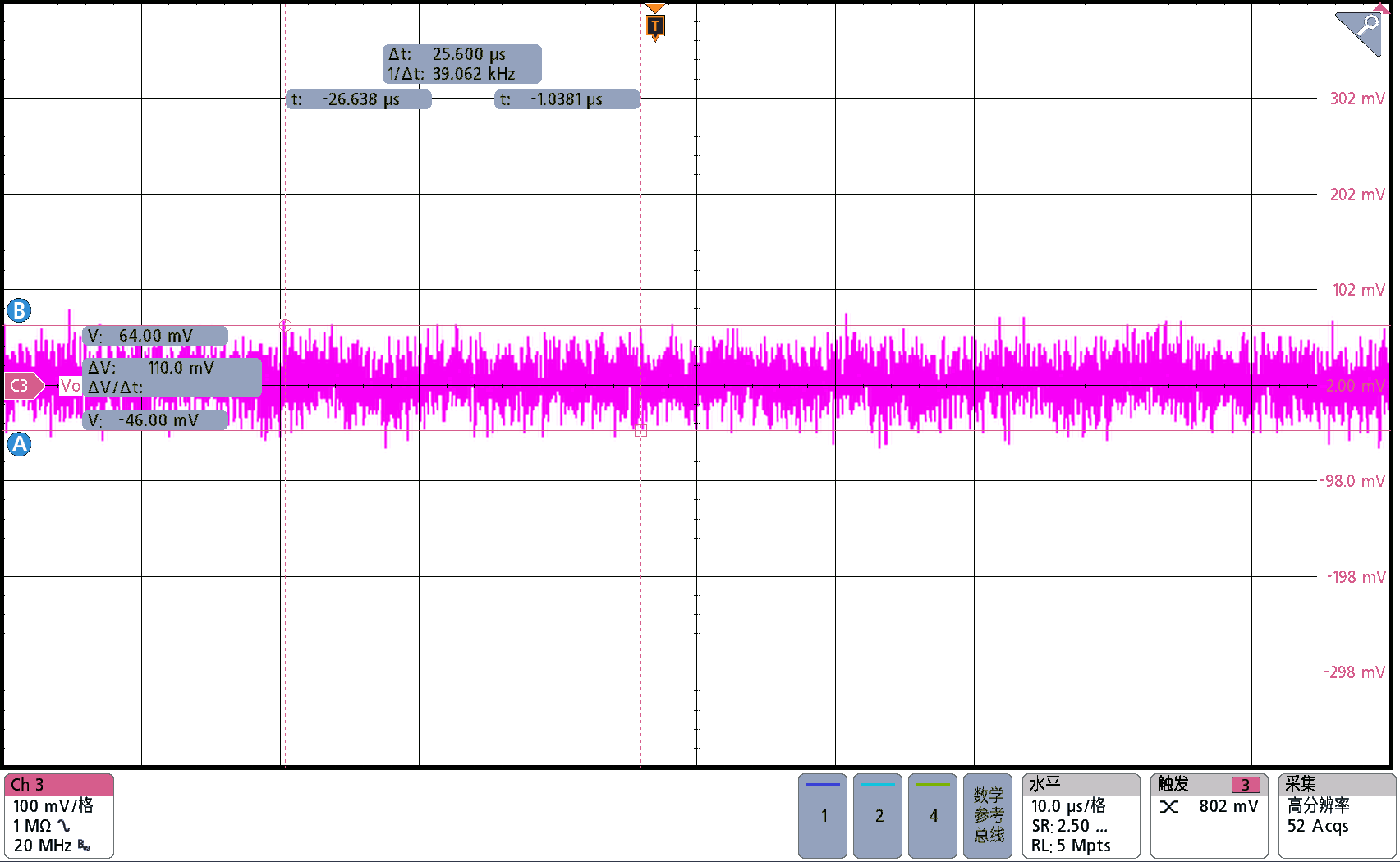Click the rising/falling trigger slope icon

click(x=1169, y=807)
